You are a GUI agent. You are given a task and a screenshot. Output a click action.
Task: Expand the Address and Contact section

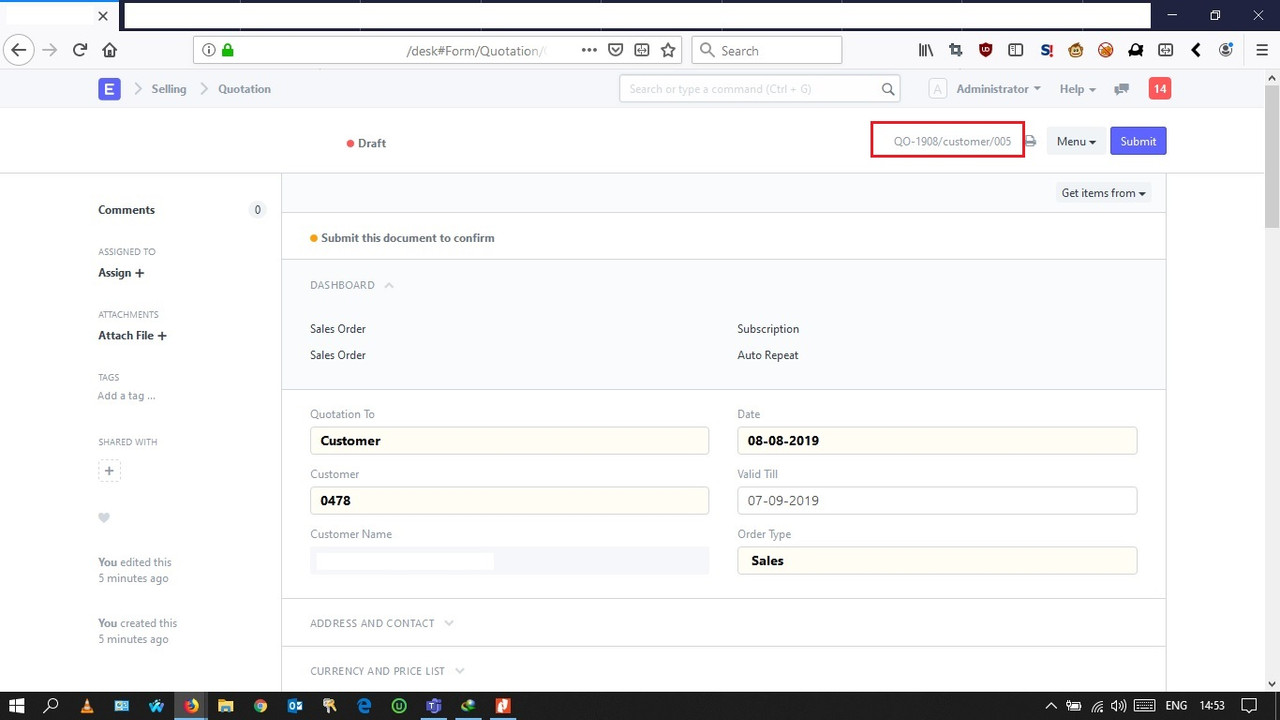point(449,623)
